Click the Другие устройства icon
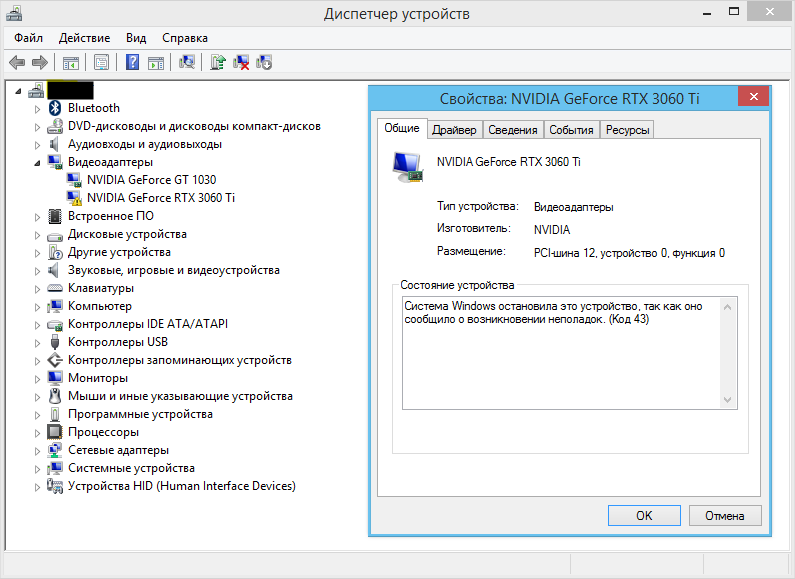 (x=55, y=252)
